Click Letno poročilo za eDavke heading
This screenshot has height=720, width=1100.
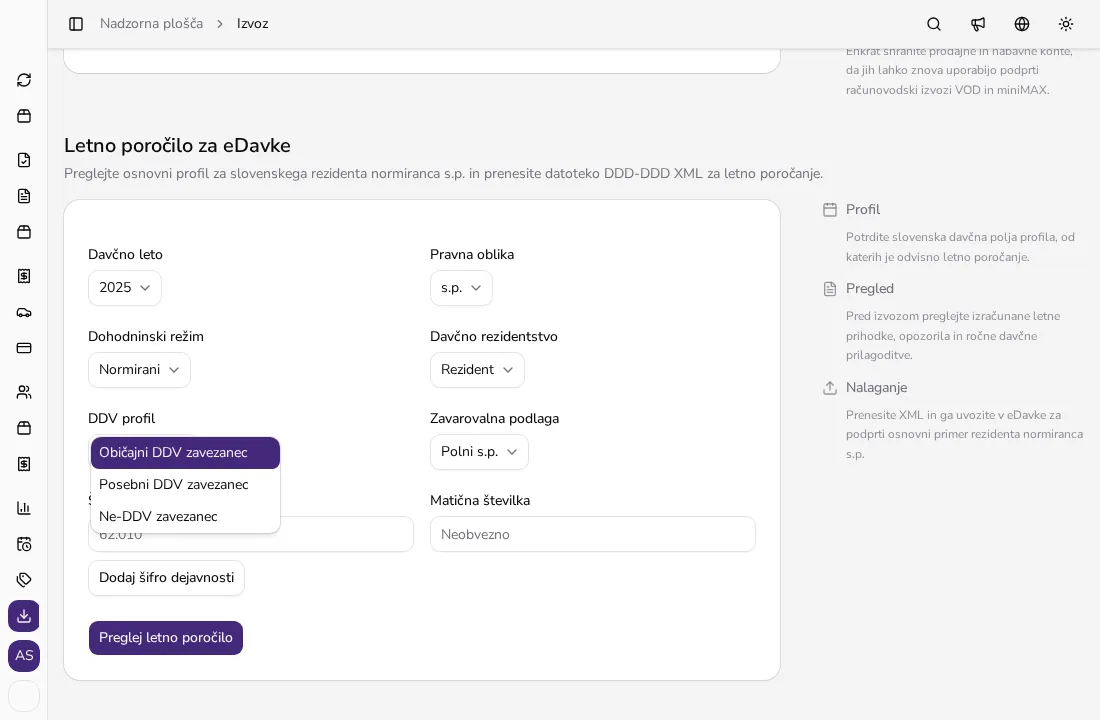177,145
